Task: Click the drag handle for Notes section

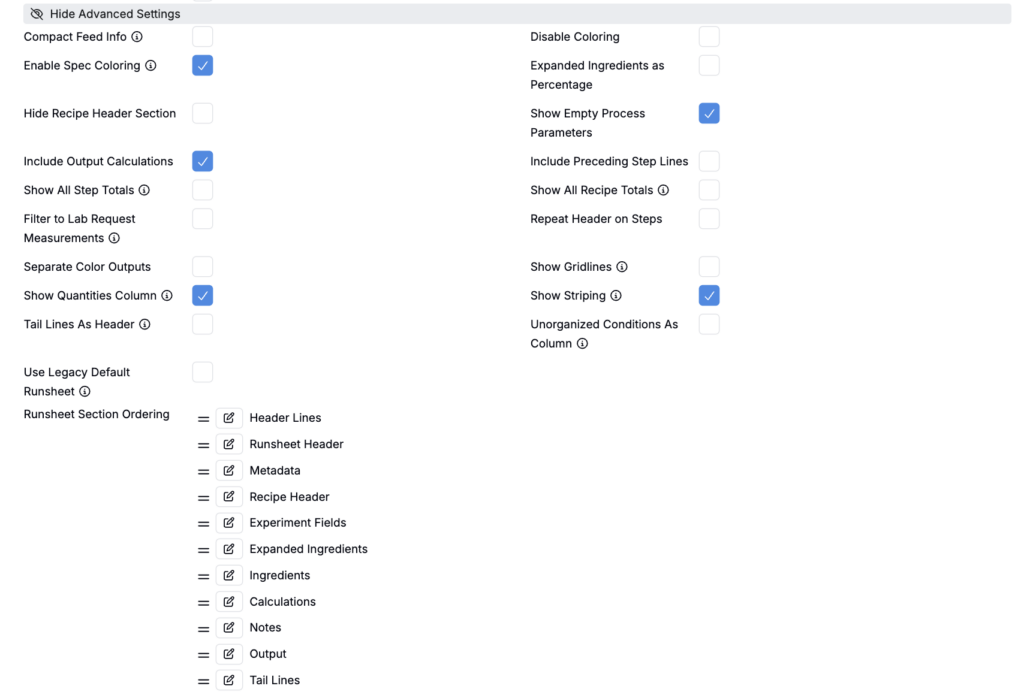Action: (x=204, y=629)
